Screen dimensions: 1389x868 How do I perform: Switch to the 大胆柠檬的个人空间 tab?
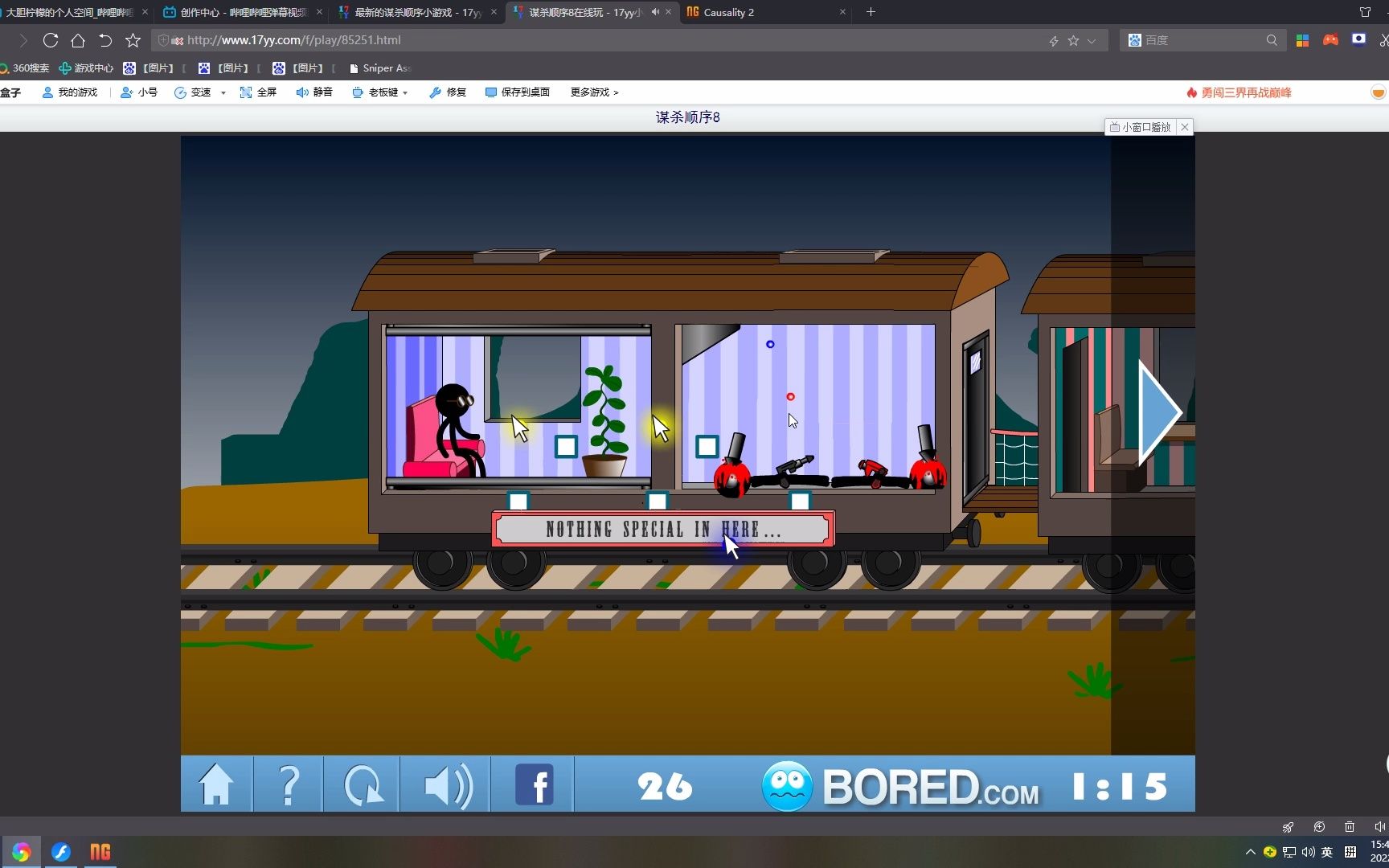pos(71,12)
